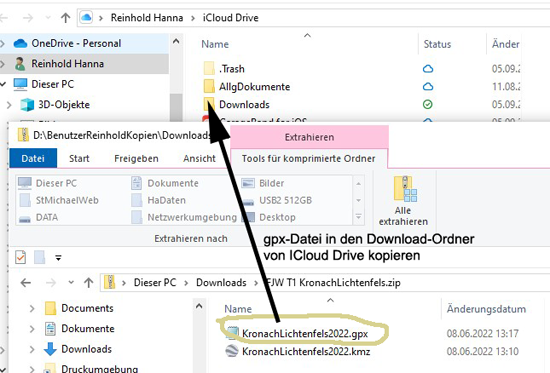Click Downloads breadcrumb in zip window
Screen dimensions: 550x373
(221, 282)
